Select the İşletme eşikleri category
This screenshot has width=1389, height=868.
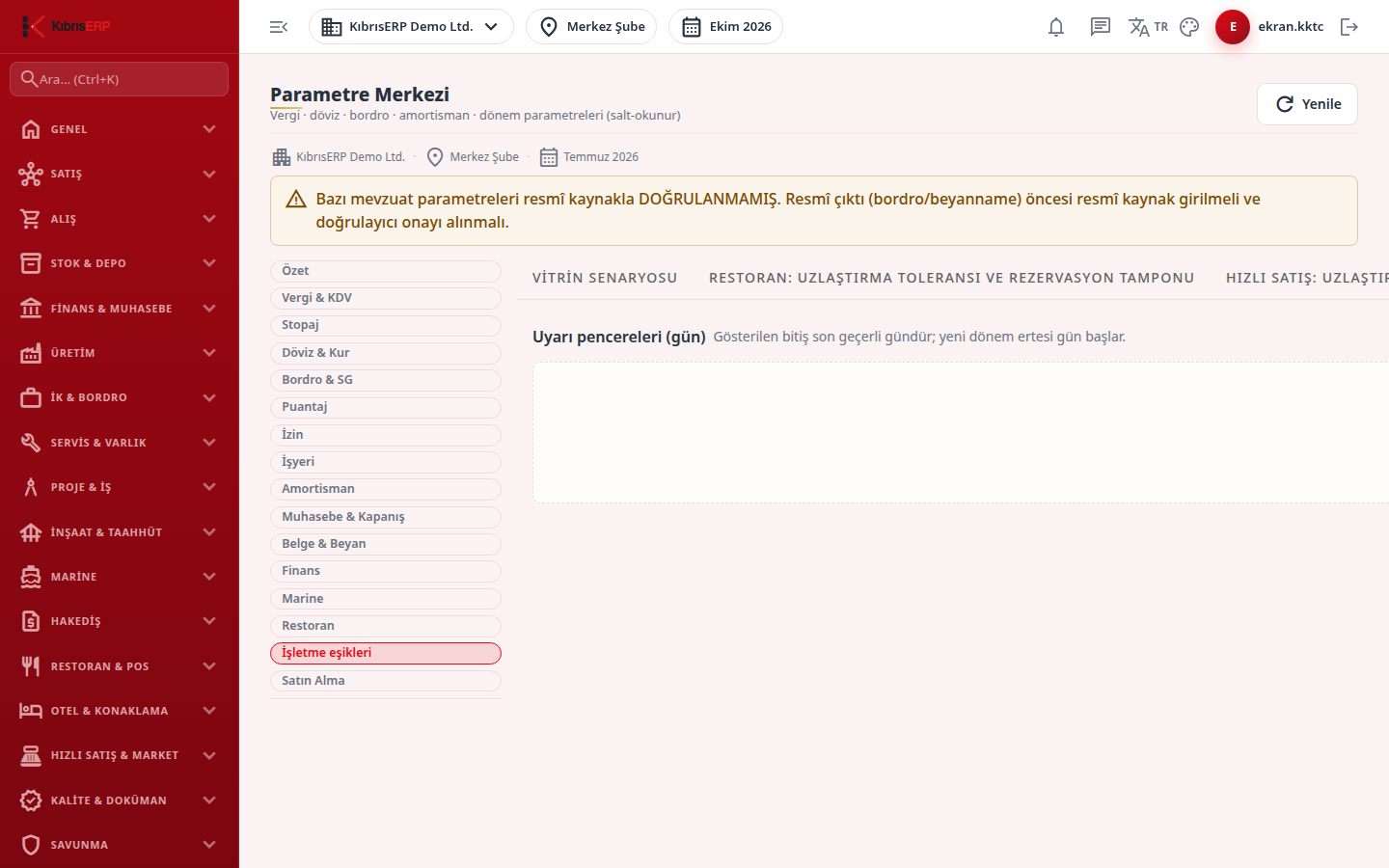386,653
